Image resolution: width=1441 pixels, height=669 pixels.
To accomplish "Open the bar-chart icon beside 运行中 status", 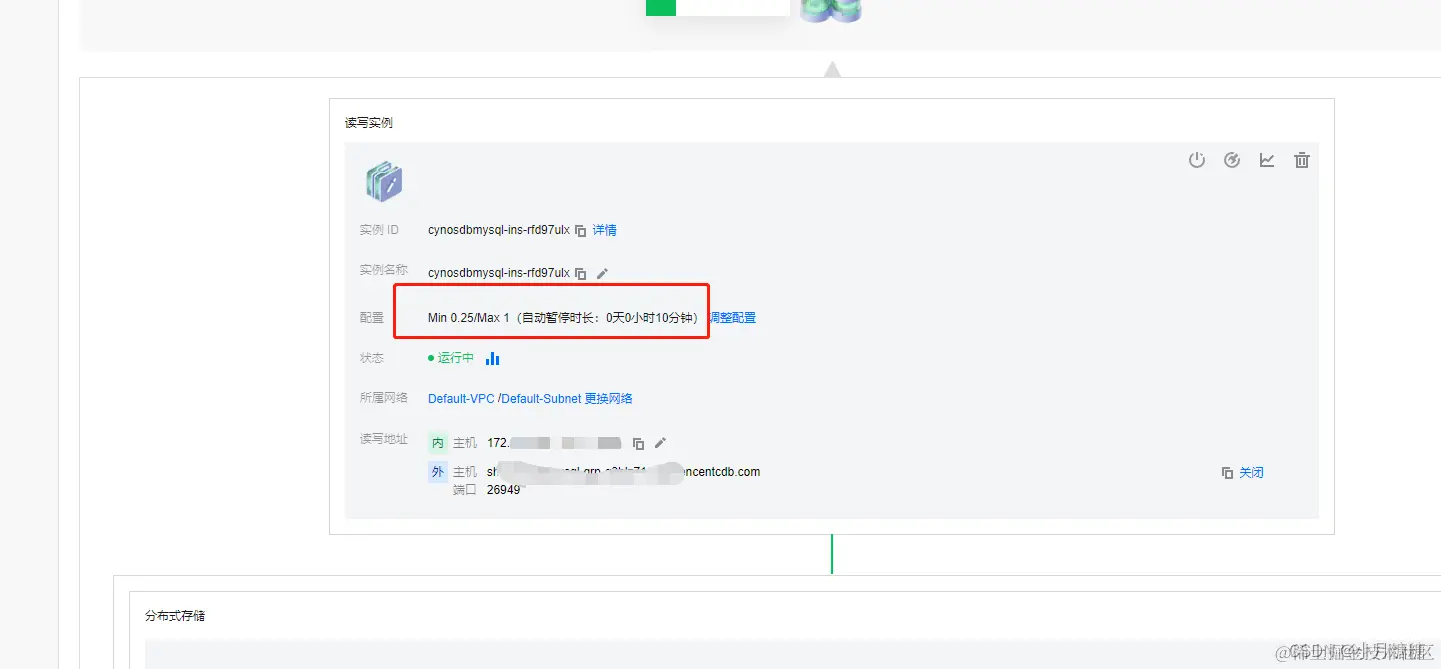I will coord(492,357).
